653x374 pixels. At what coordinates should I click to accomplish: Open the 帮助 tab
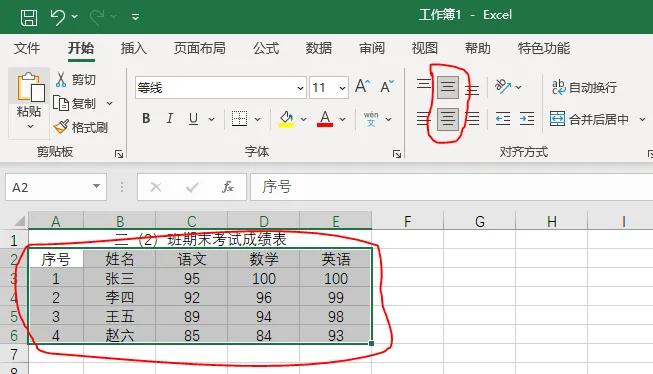[478, 48]
